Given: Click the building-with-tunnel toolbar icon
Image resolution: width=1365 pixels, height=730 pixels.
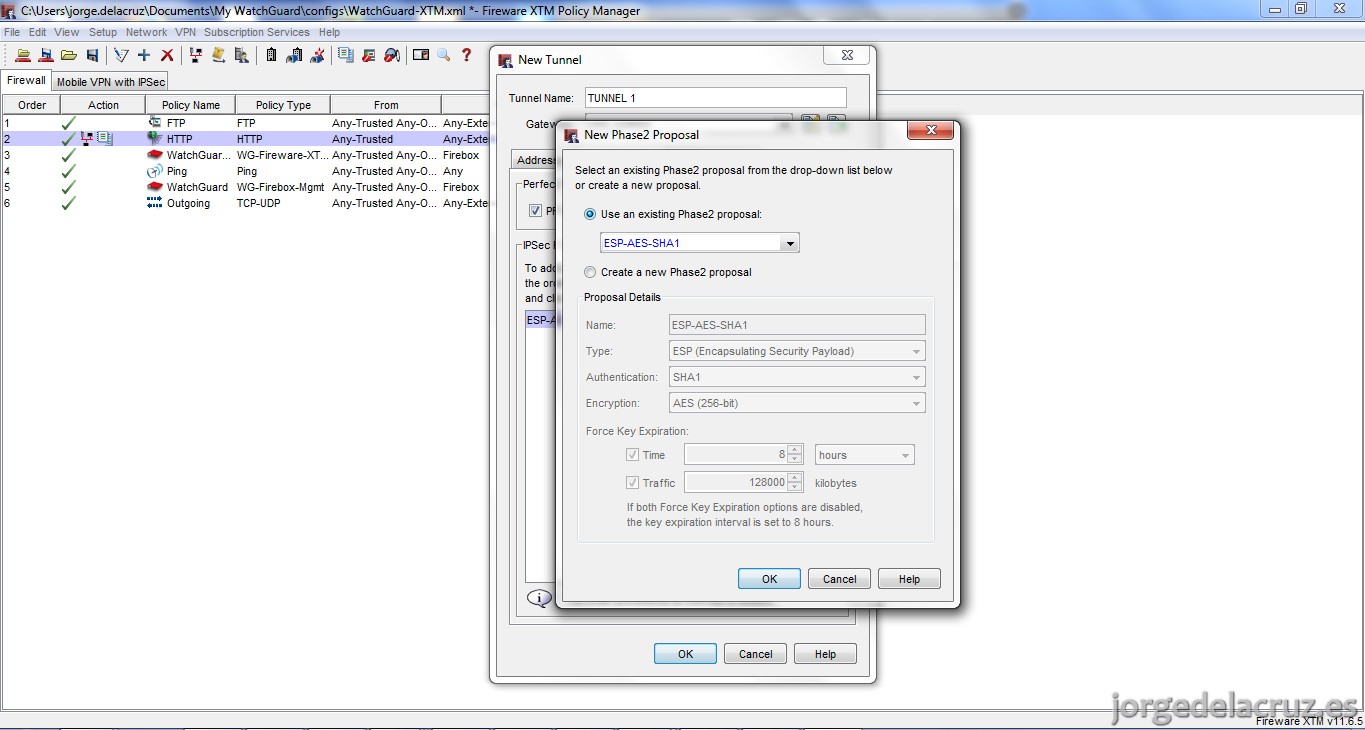Looking at the screenshot, I should click(294, 56).
